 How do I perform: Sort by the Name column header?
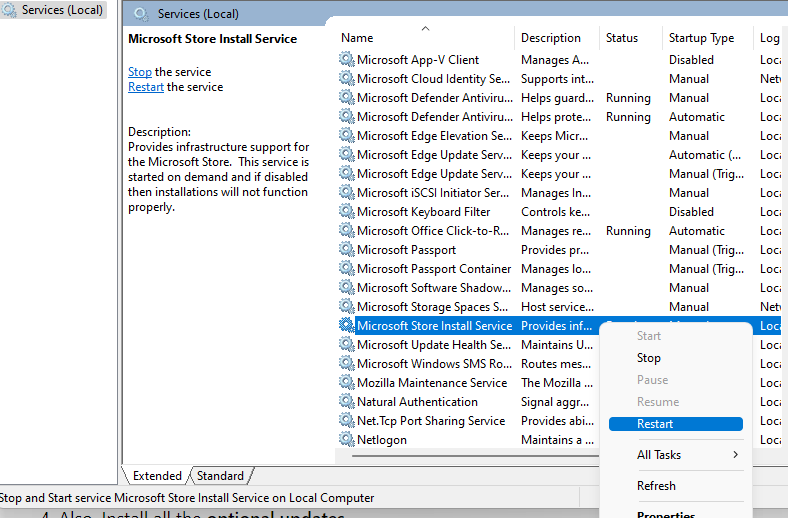357,38
